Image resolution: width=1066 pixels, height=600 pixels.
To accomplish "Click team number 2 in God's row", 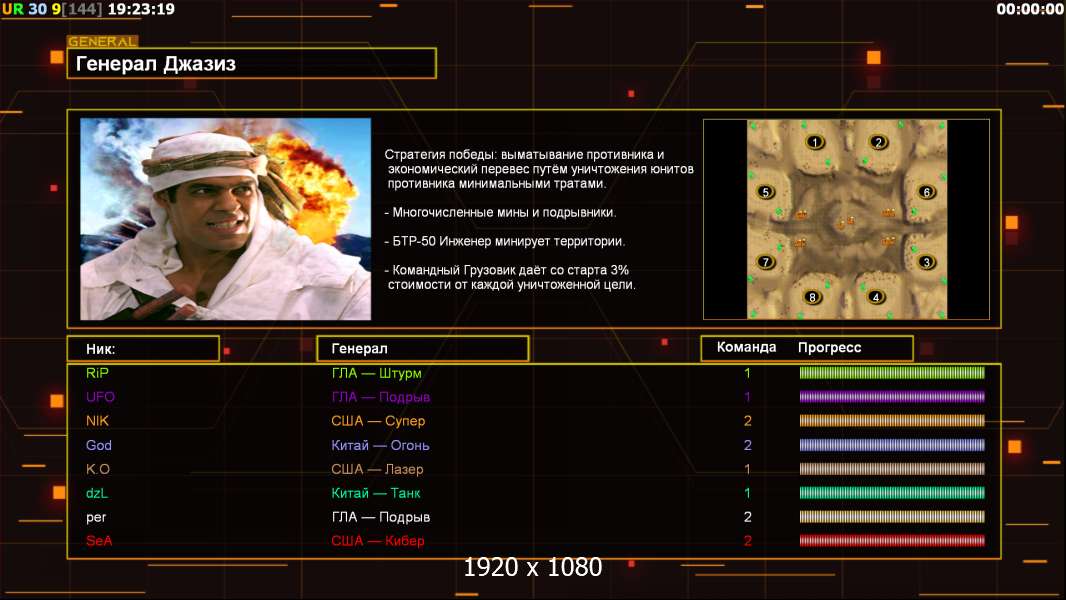I will coord(747,445).
